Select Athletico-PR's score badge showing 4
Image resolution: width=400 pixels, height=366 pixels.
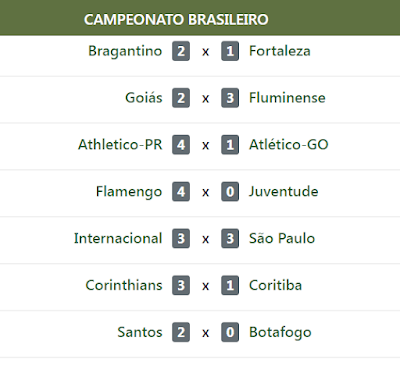[181, 145]
